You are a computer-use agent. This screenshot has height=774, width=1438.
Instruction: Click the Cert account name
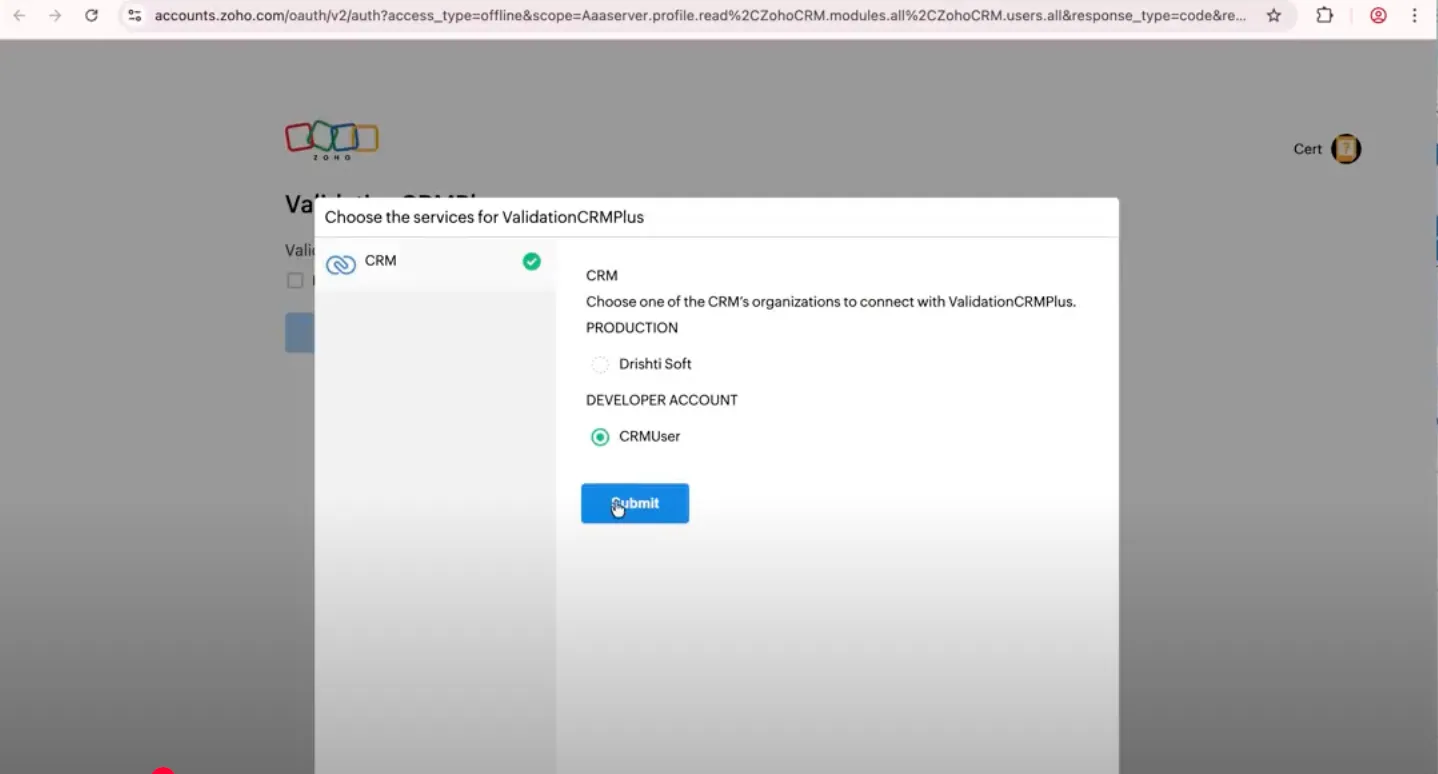click(x=1308, y=149)
